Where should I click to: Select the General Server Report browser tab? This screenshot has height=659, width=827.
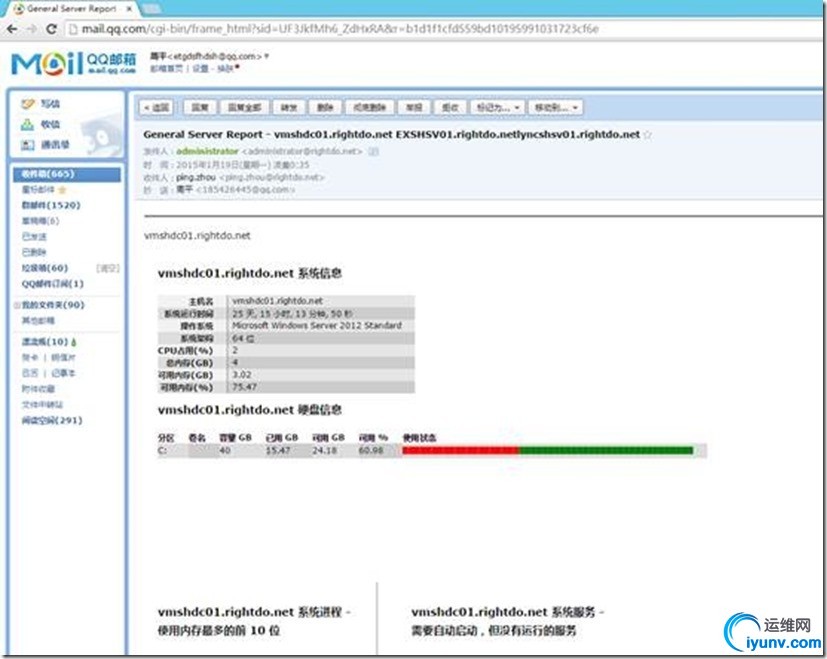(x=71, y=9)
